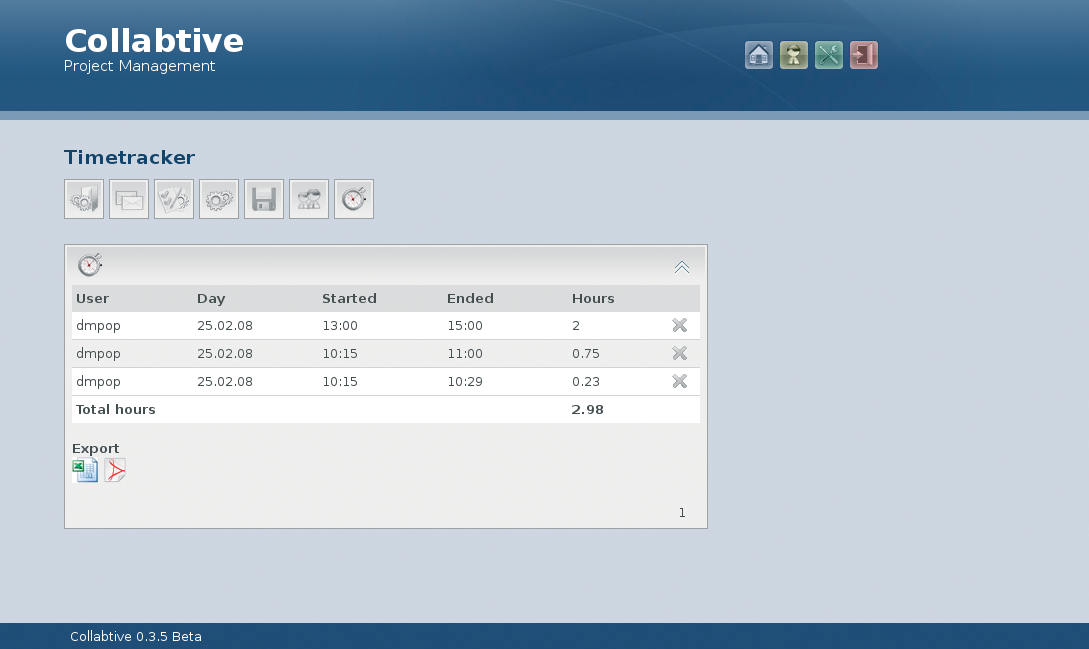The image size is (1089, 649).
Task: Go to page 1 of entries
Action: pyautogui.click(x=682, y=513)
